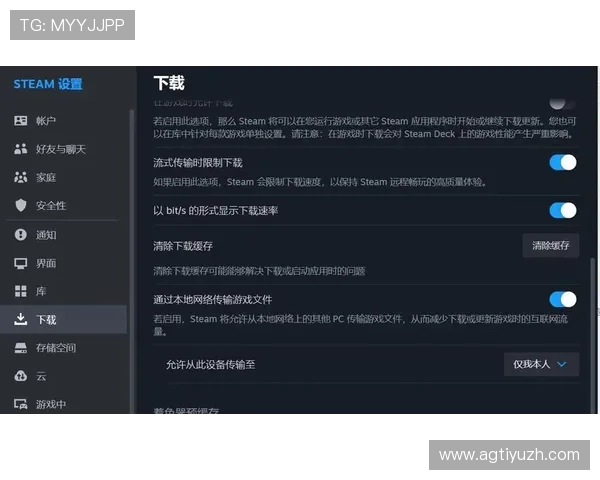The height and width of the screenshot is (480, 600).
Task: Click the 游戏中 in-game overlay icon
Action: (x=21, y=404)
